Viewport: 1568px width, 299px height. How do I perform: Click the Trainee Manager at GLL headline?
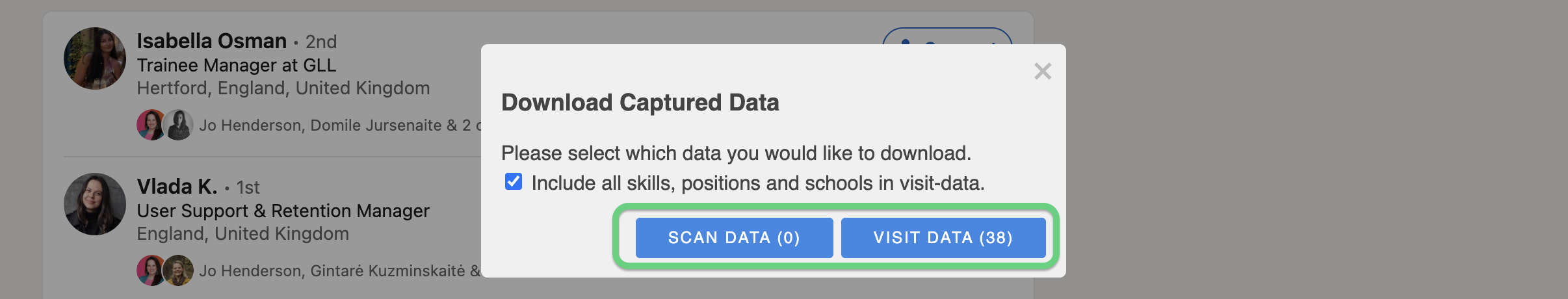[237, 65]
